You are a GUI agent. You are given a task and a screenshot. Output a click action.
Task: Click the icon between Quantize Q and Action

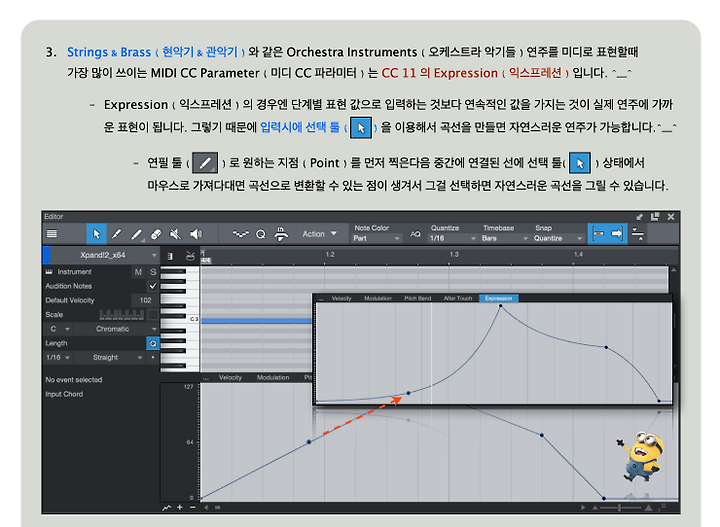click(x=281, y=234)
